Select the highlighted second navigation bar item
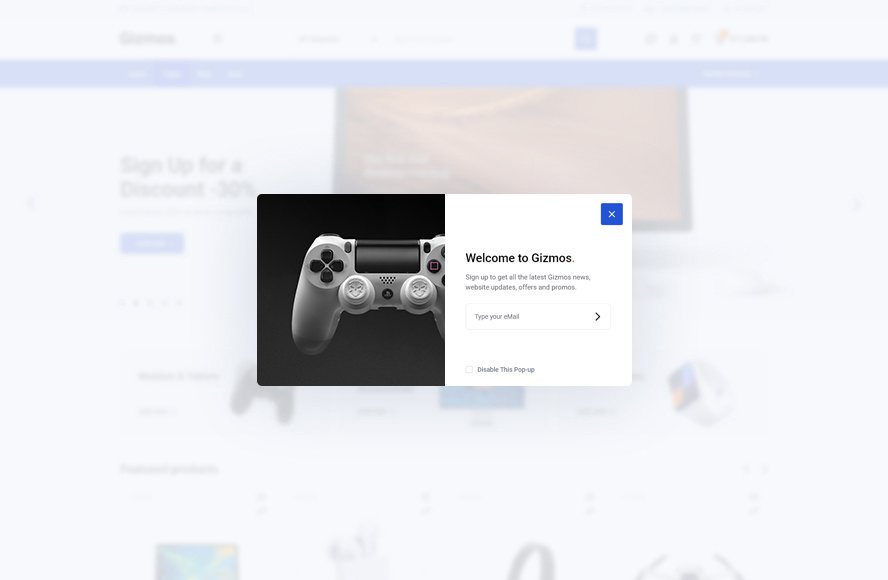 pos(172,74)
